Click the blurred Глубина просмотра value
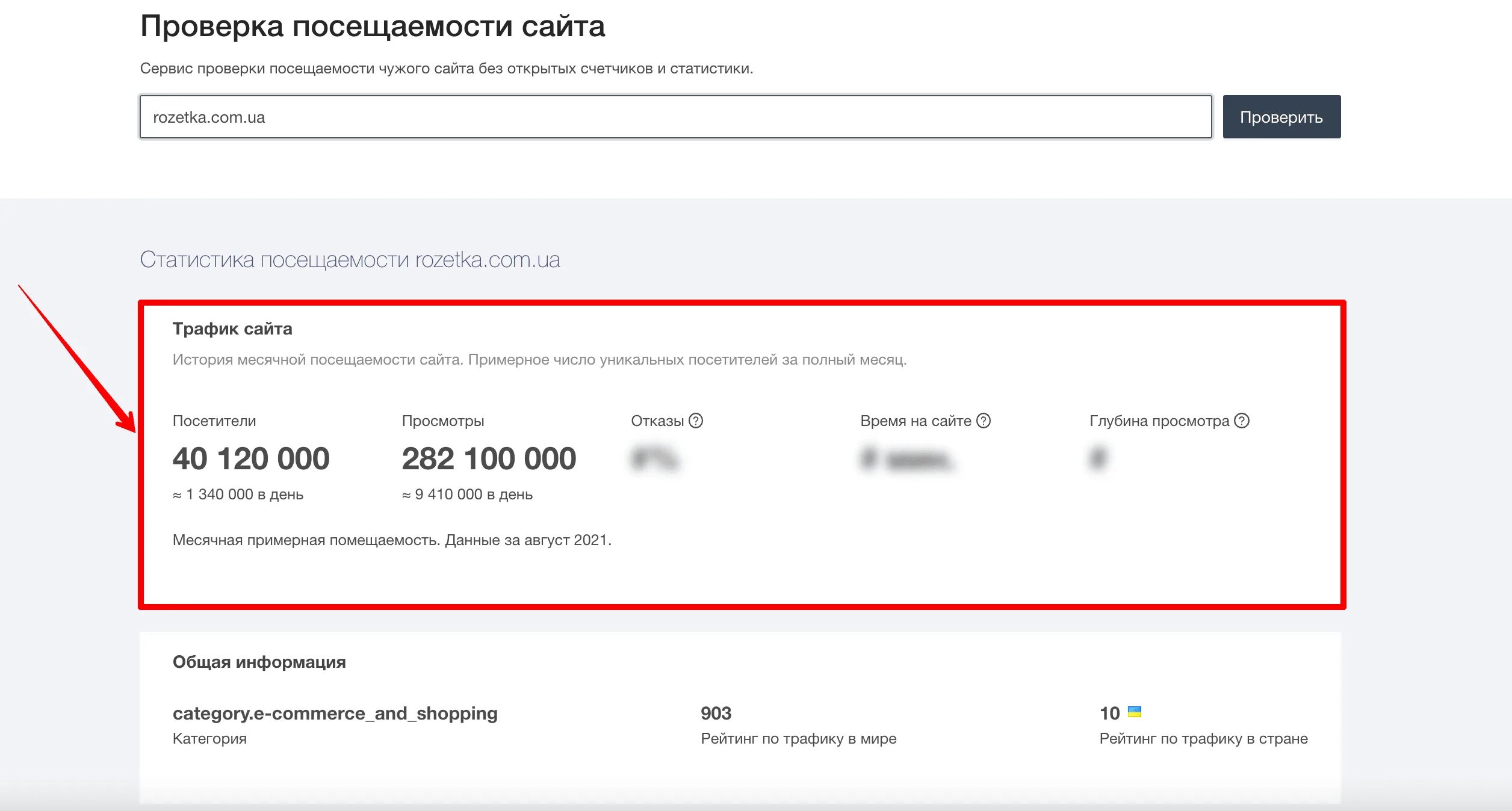This screenshot has width=1512, height=811. [1098, 458]
